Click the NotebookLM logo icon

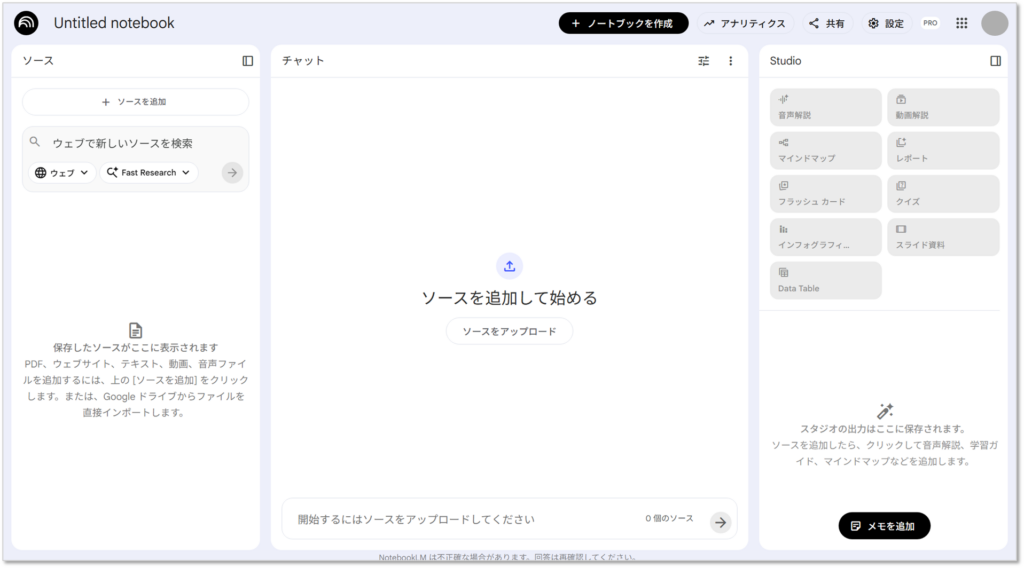(27, 23)
